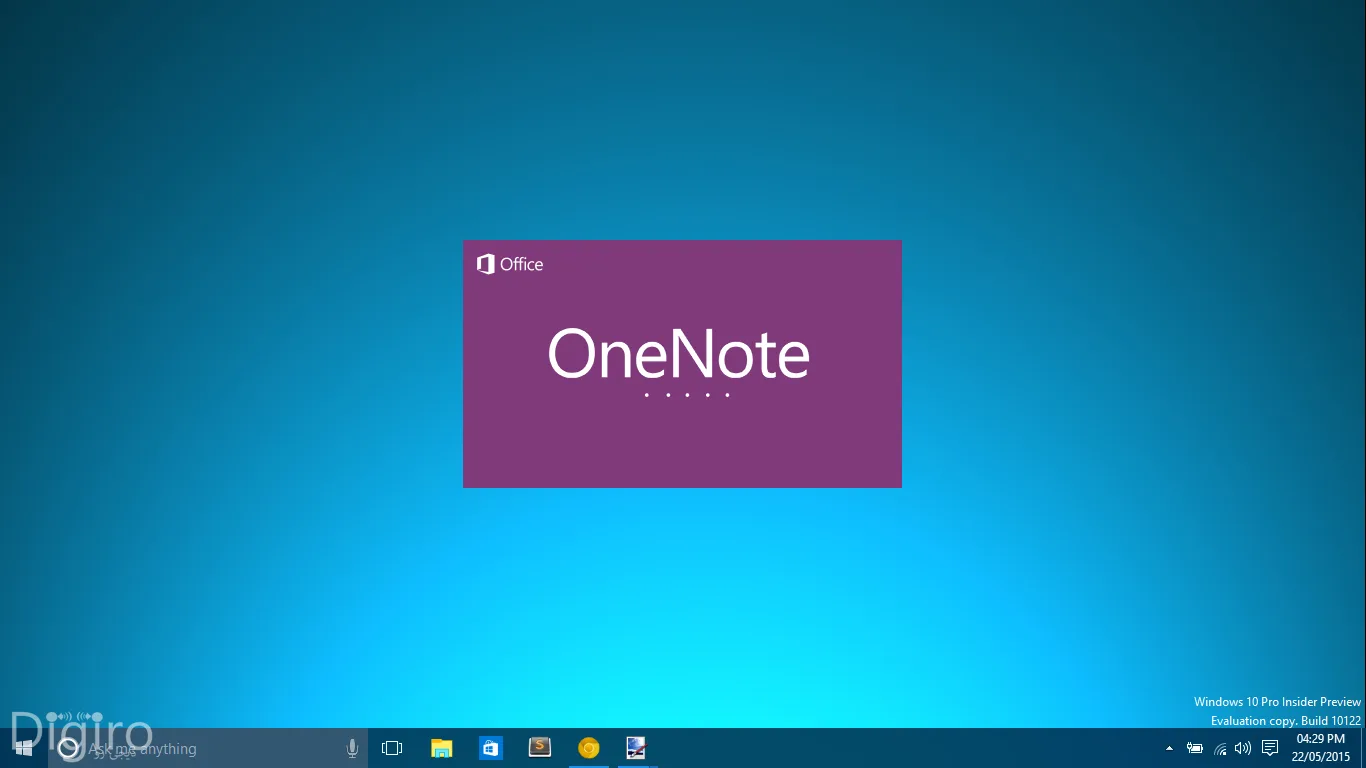Activate the Cortana microphone
The height and width of the screenshot is (768, 1366).
point(352,748)
